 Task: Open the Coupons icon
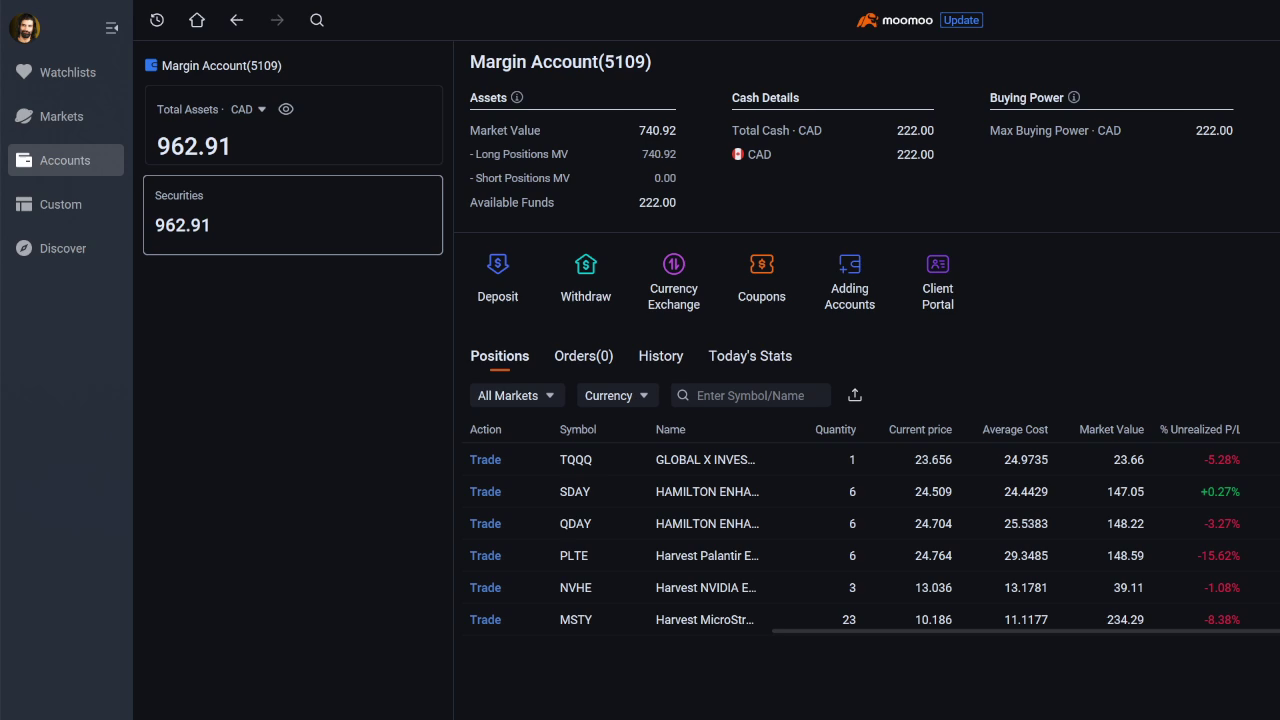pos(761,265)
